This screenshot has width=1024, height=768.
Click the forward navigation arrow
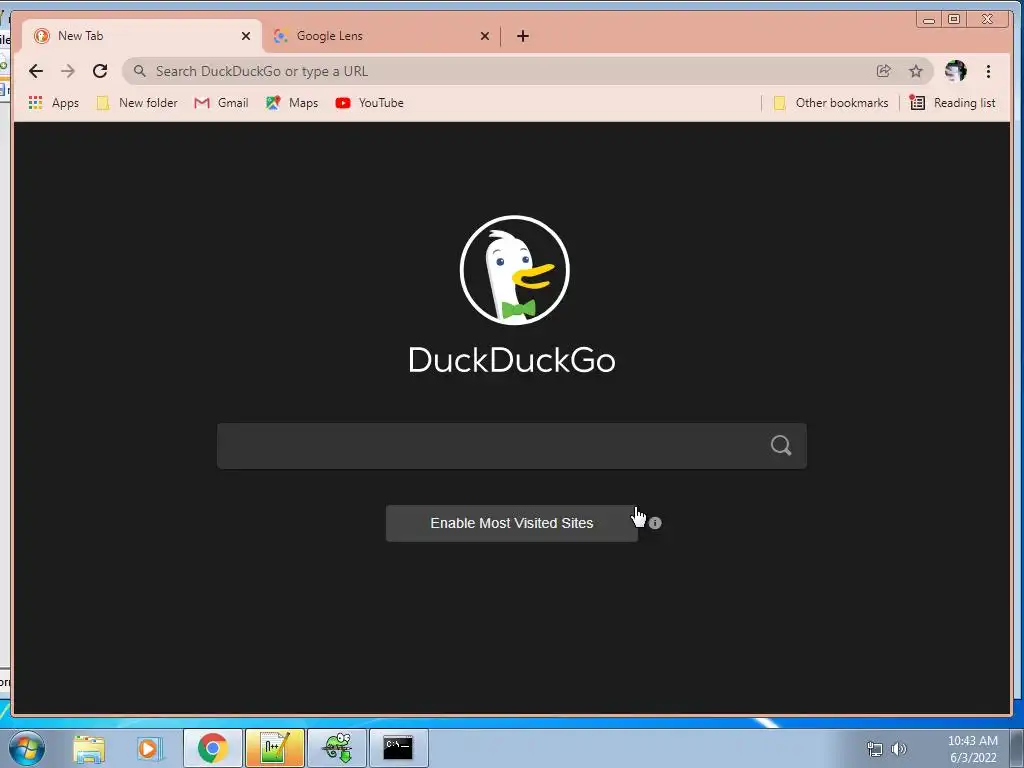(x=68, y=71)
